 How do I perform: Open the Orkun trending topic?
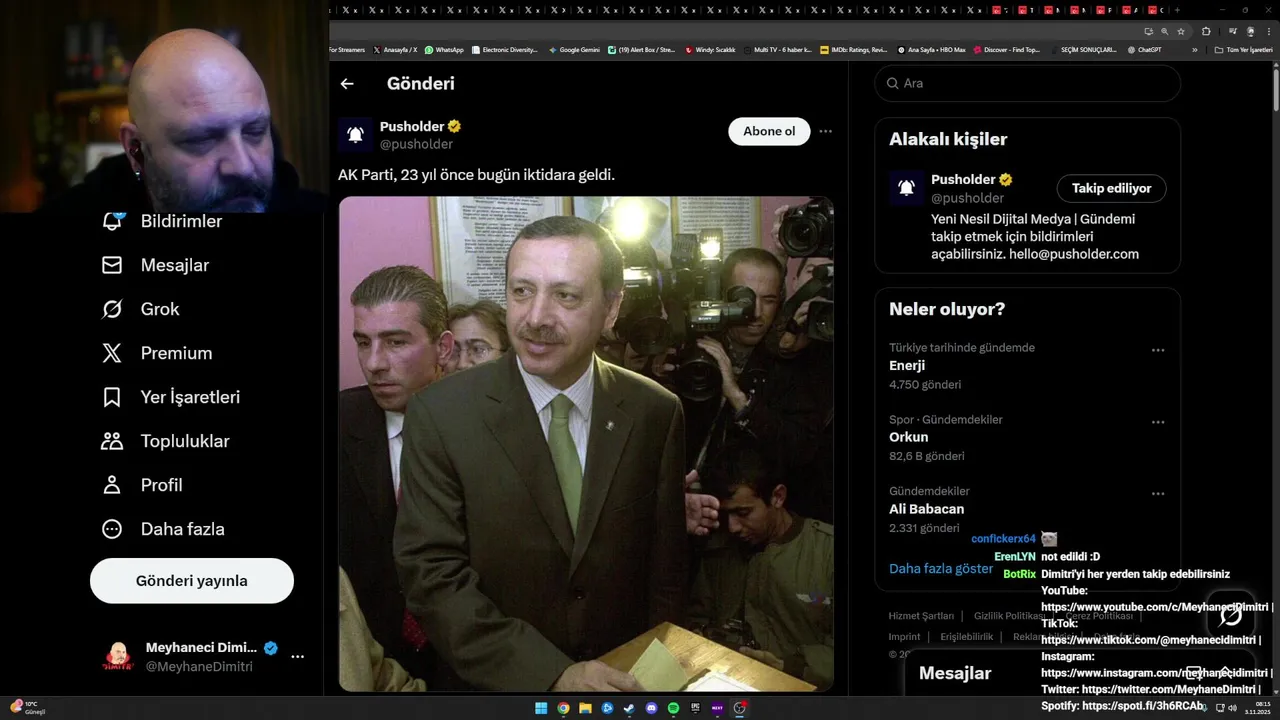(x=909, y=437)
